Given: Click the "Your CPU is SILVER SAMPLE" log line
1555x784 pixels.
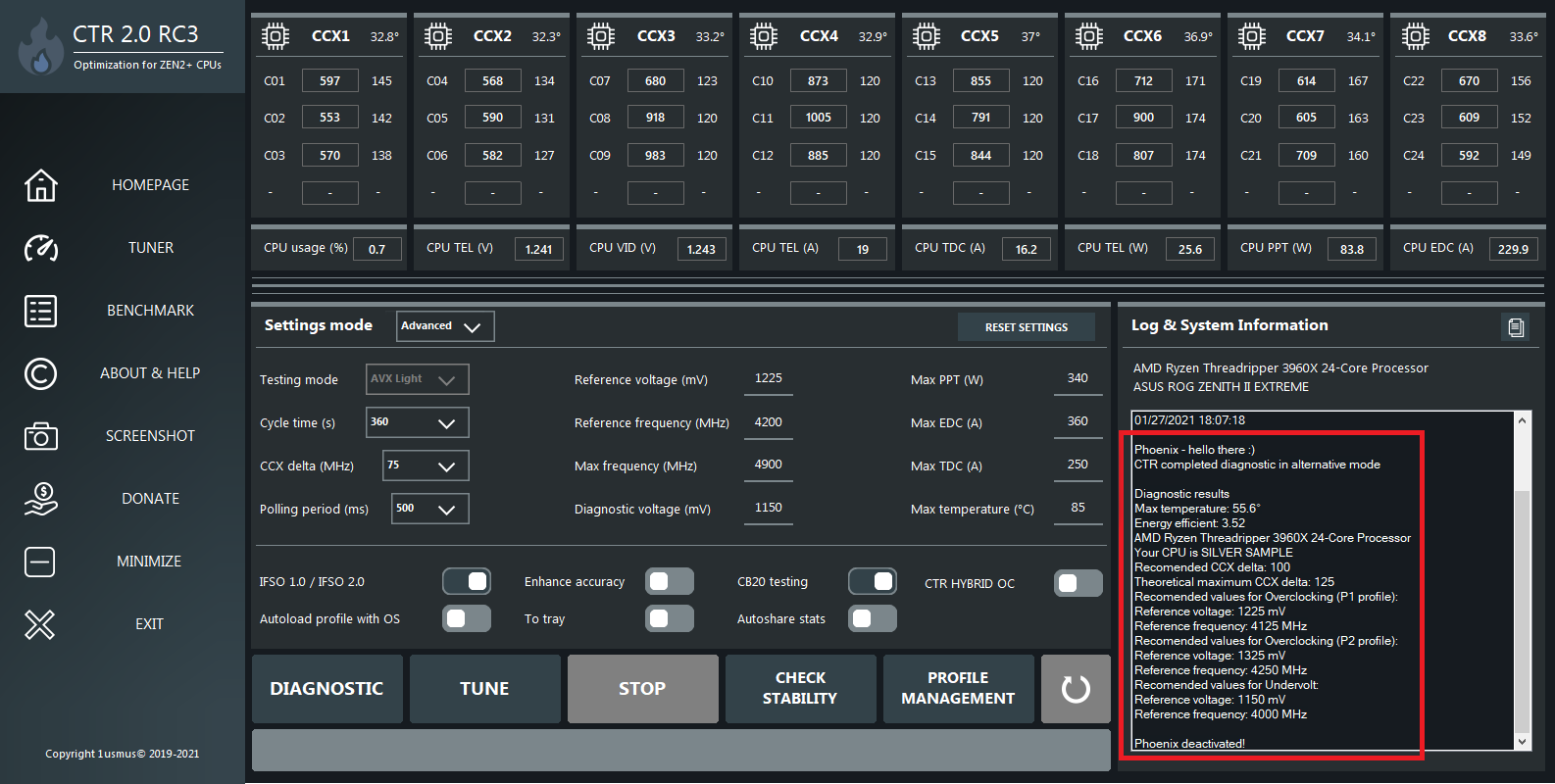Looking at the screenshot, I should 1213,553.
